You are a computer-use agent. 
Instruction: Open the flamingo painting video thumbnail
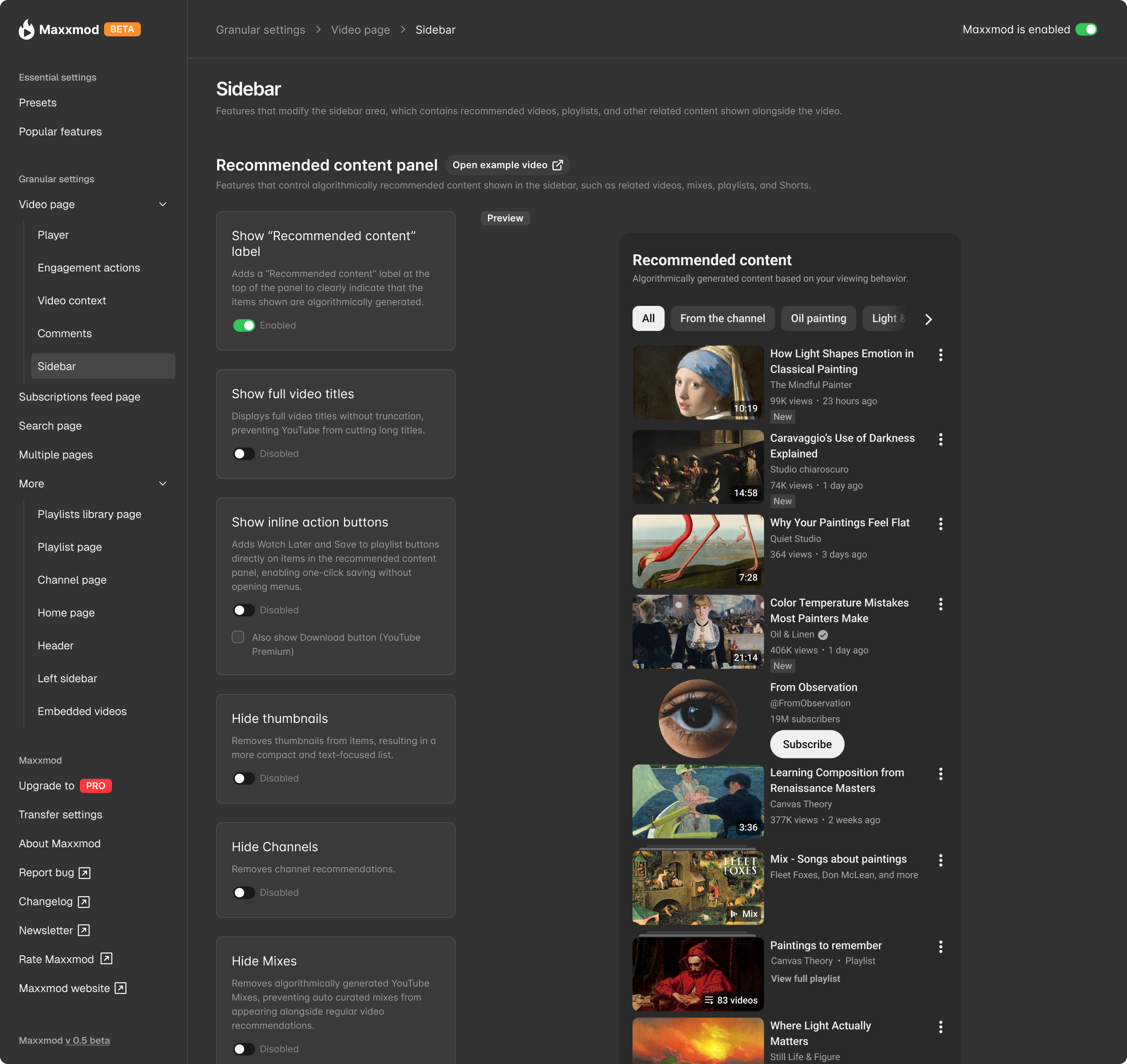(697, 551)
